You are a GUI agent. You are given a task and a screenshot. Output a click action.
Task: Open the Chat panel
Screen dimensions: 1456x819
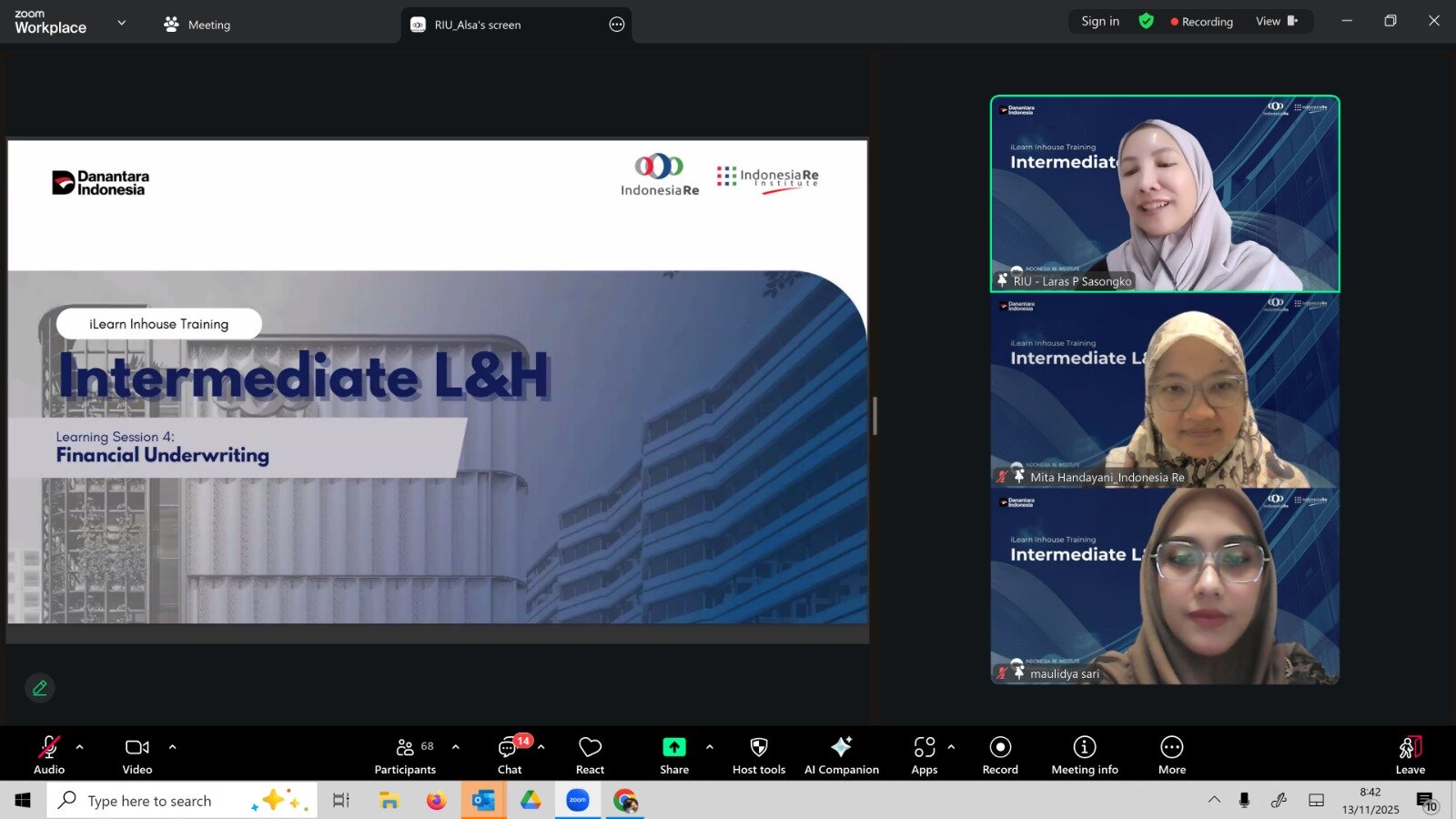tap(510, 754)
